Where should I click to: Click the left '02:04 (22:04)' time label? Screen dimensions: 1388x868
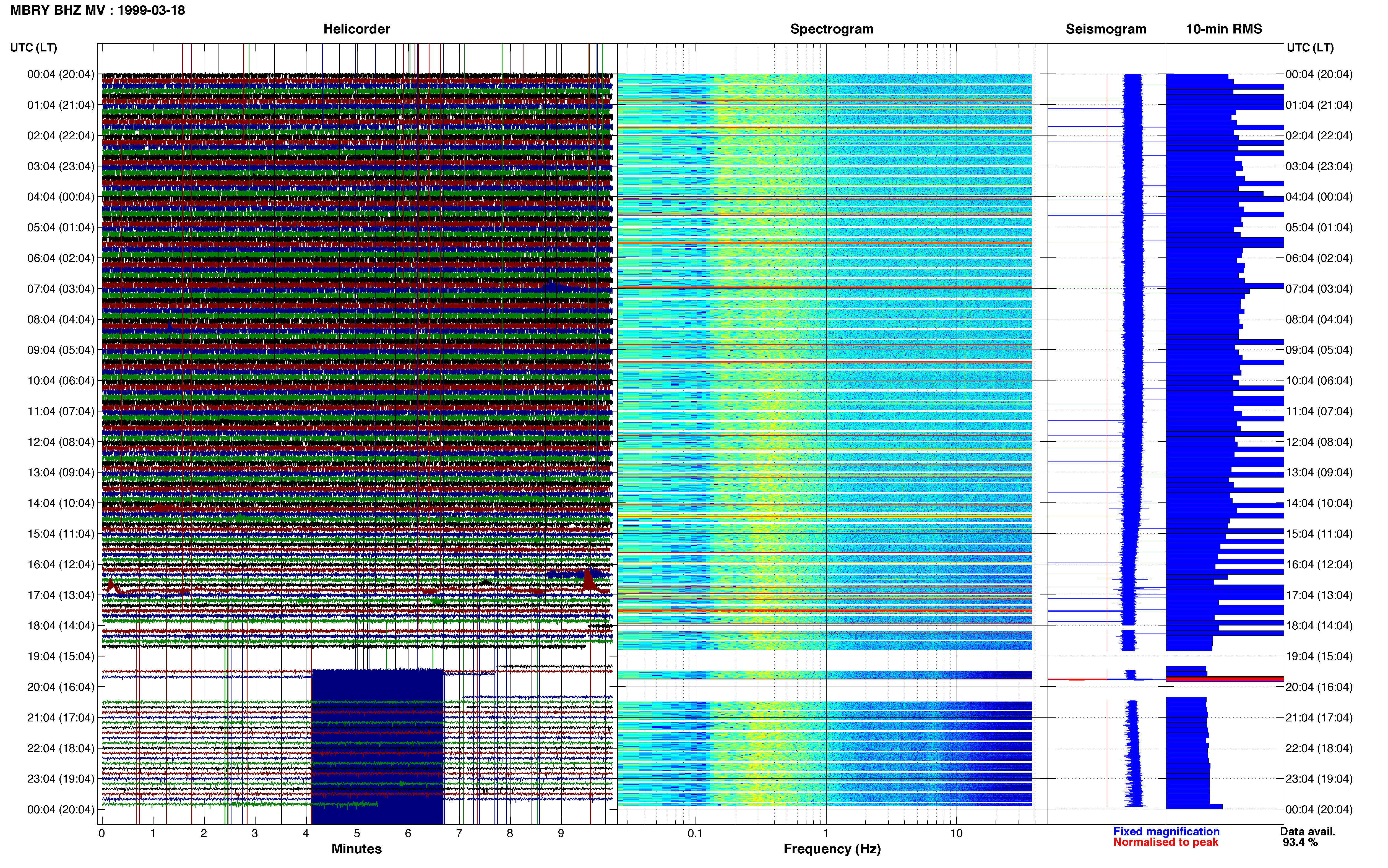tap(61, 135)
